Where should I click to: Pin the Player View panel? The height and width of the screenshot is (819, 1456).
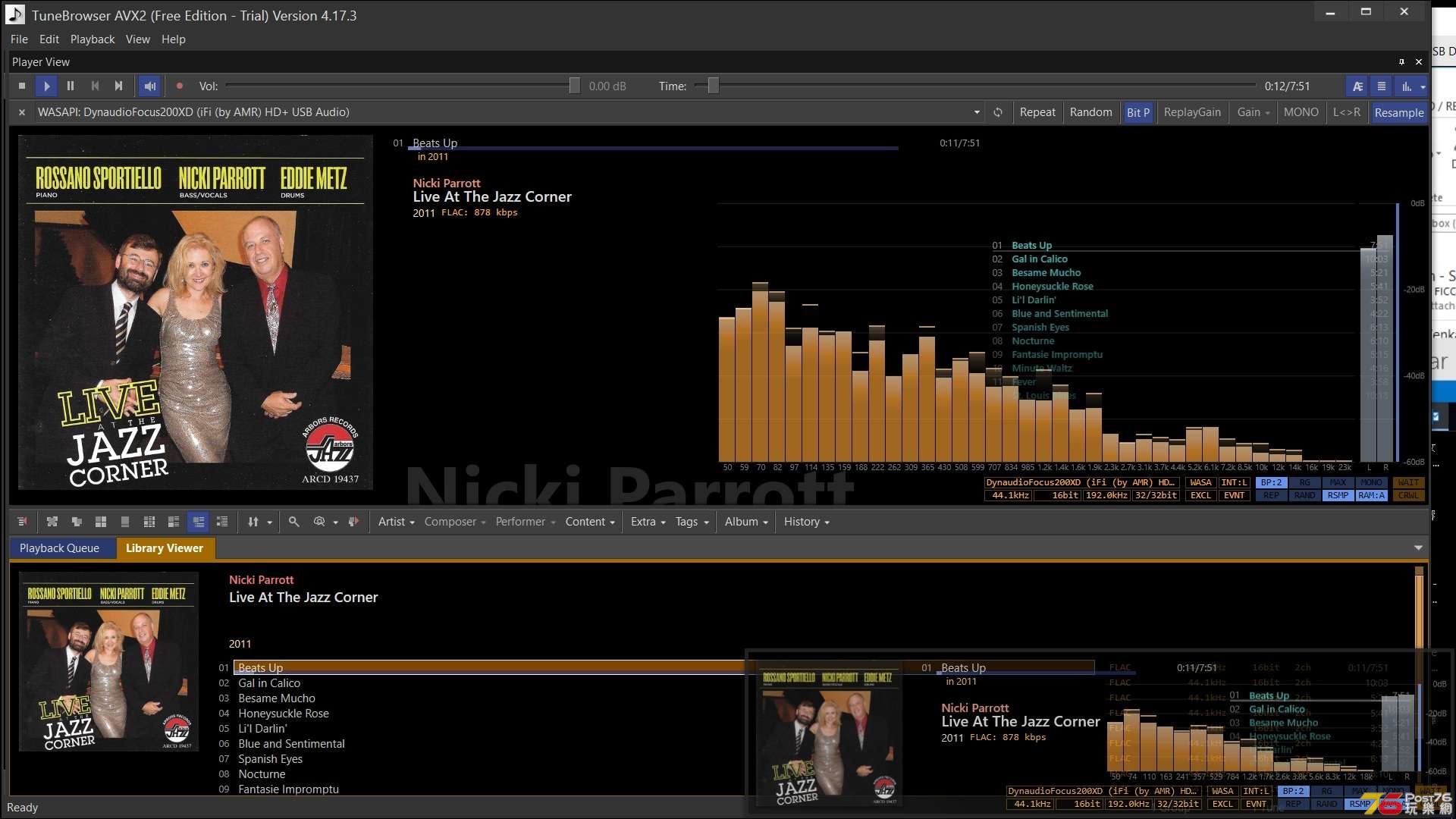click(1401, 62)
